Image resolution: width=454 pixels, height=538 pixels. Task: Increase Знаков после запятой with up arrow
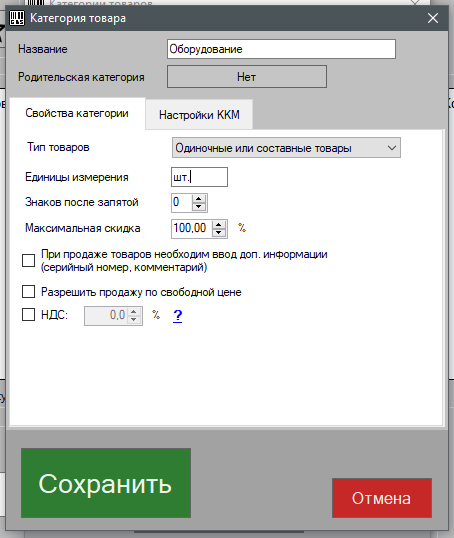pyautogui.click(x=199, y=199)
